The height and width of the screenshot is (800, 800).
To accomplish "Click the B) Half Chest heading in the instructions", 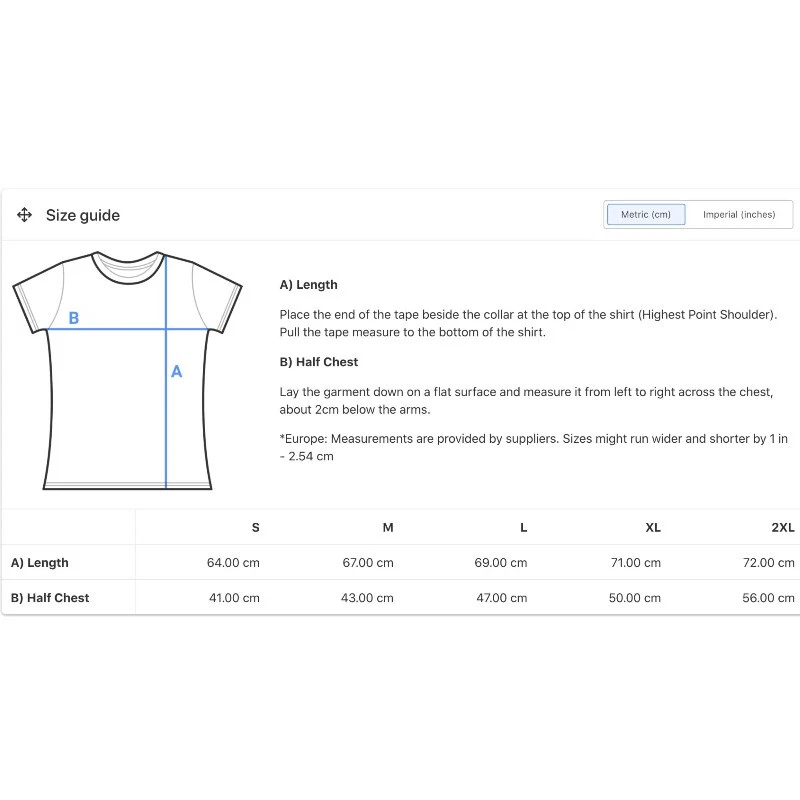I will (319, 362).
